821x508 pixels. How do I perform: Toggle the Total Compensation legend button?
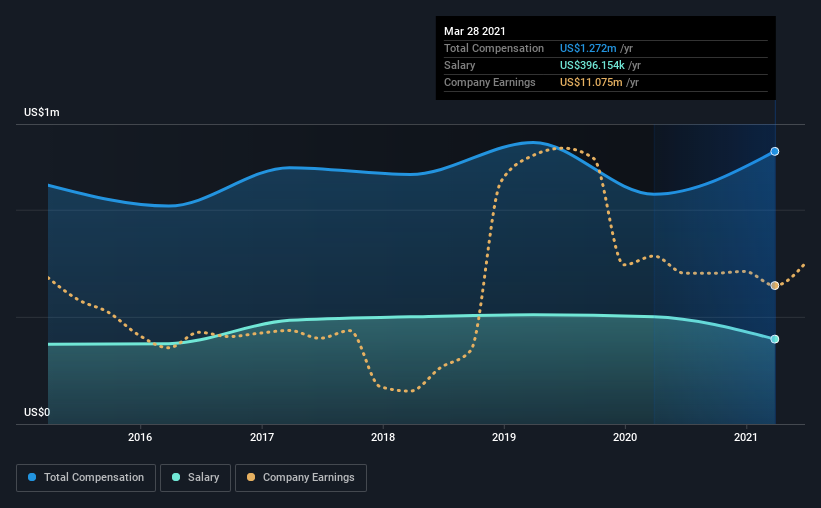point(86,478)
